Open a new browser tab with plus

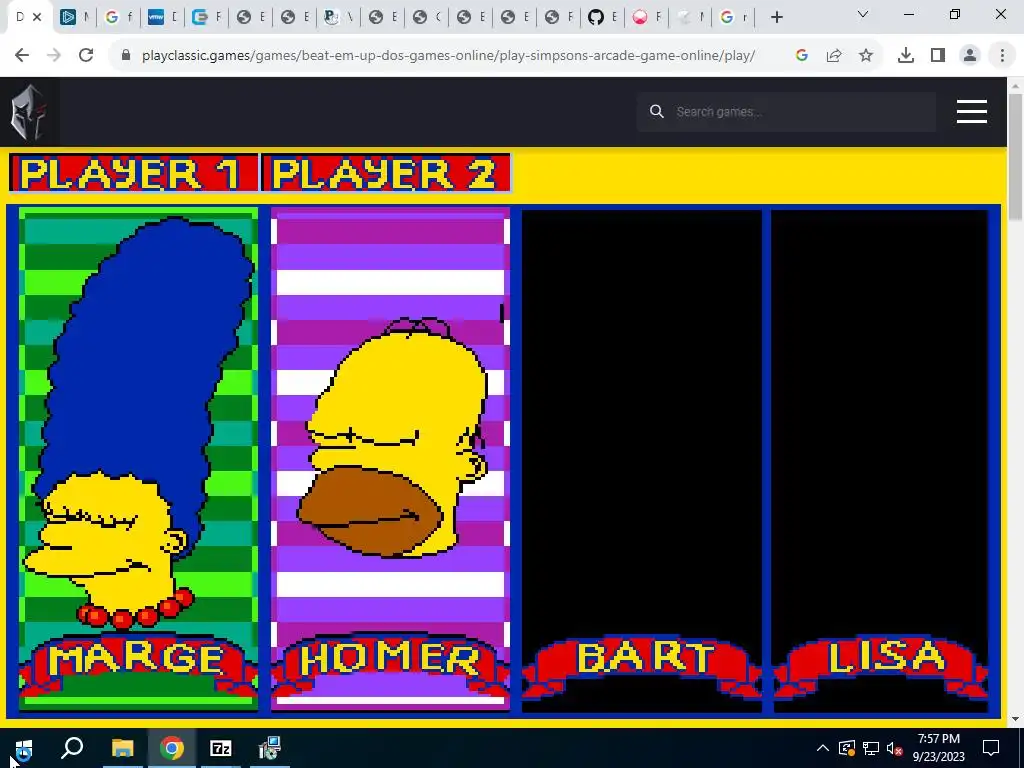pos(776,18)
